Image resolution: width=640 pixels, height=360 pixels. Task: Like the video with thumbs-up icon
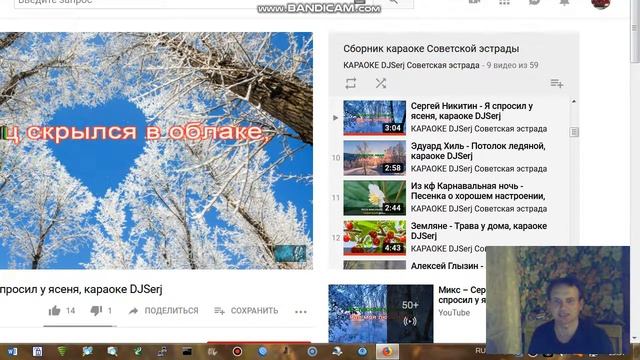[54, 311]
